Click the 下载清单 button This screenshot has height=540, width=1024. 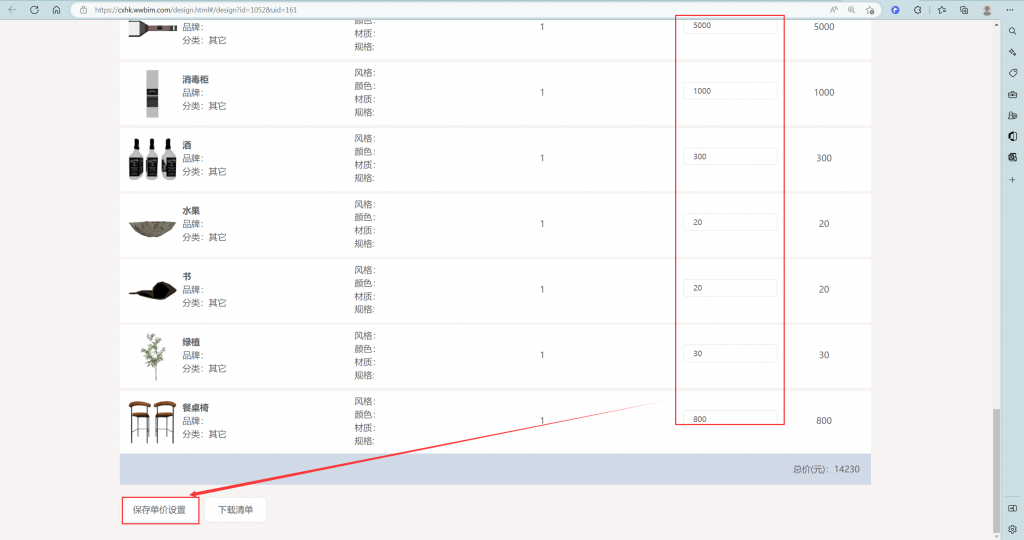click(x=235, y=510)
